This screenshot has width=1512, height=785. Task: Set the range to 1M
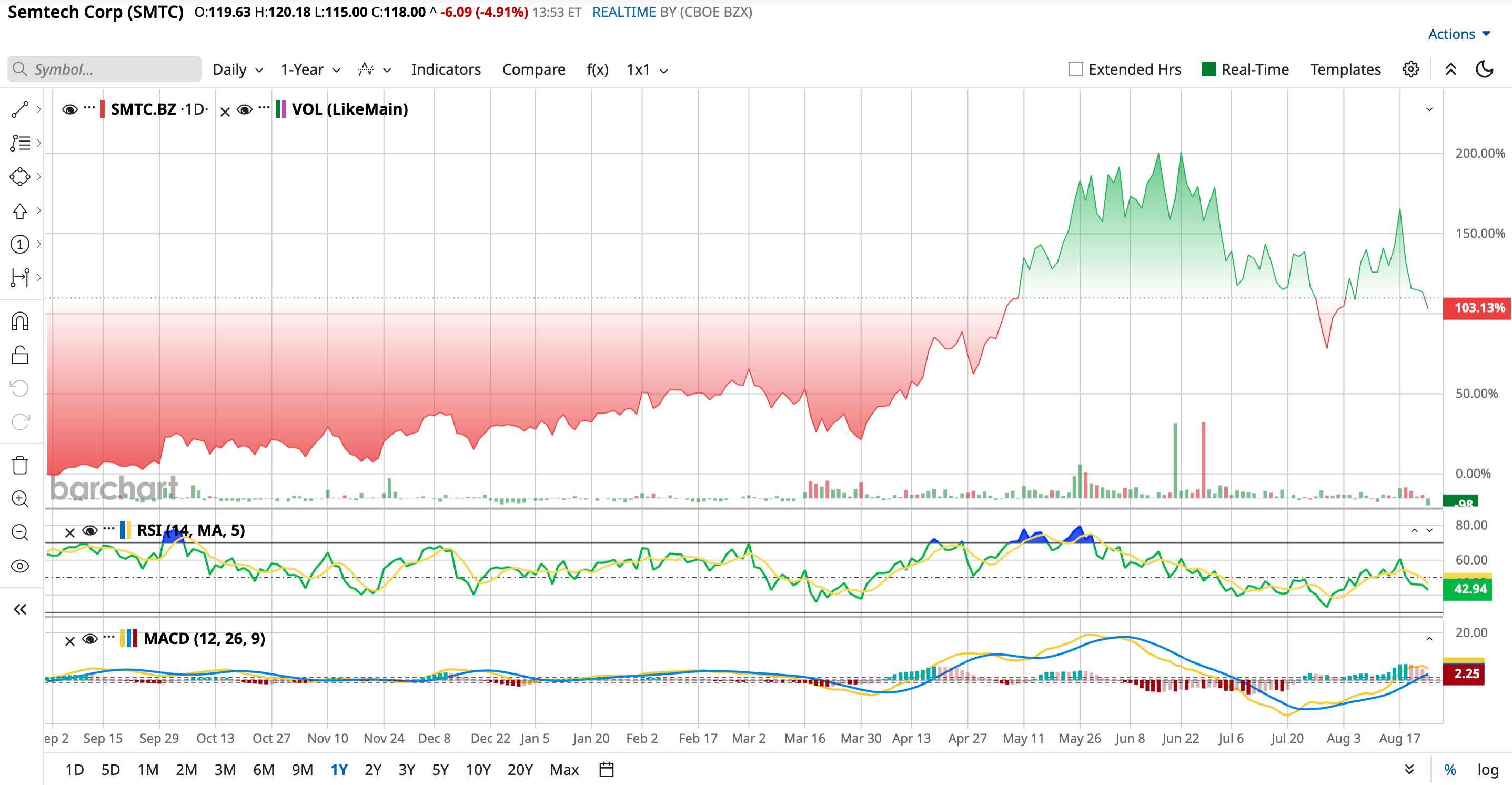click(x=148, y=770)
